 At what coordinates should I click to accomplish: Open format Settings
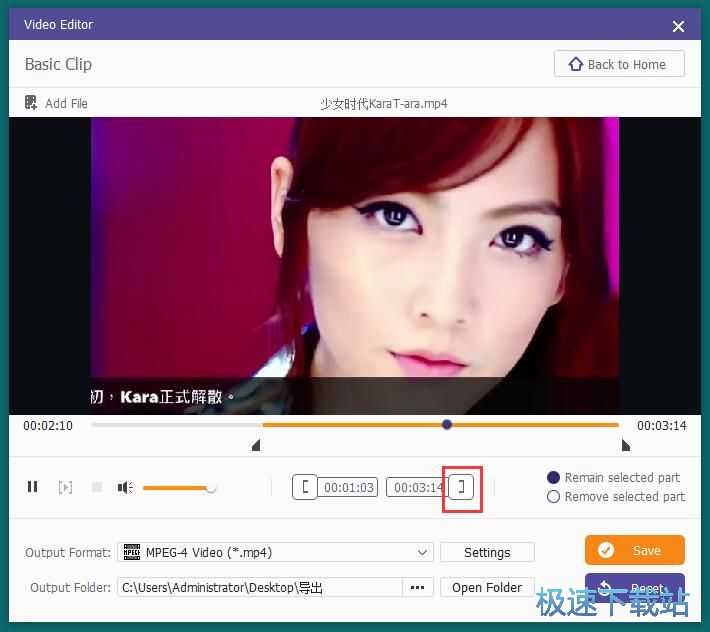487,552
